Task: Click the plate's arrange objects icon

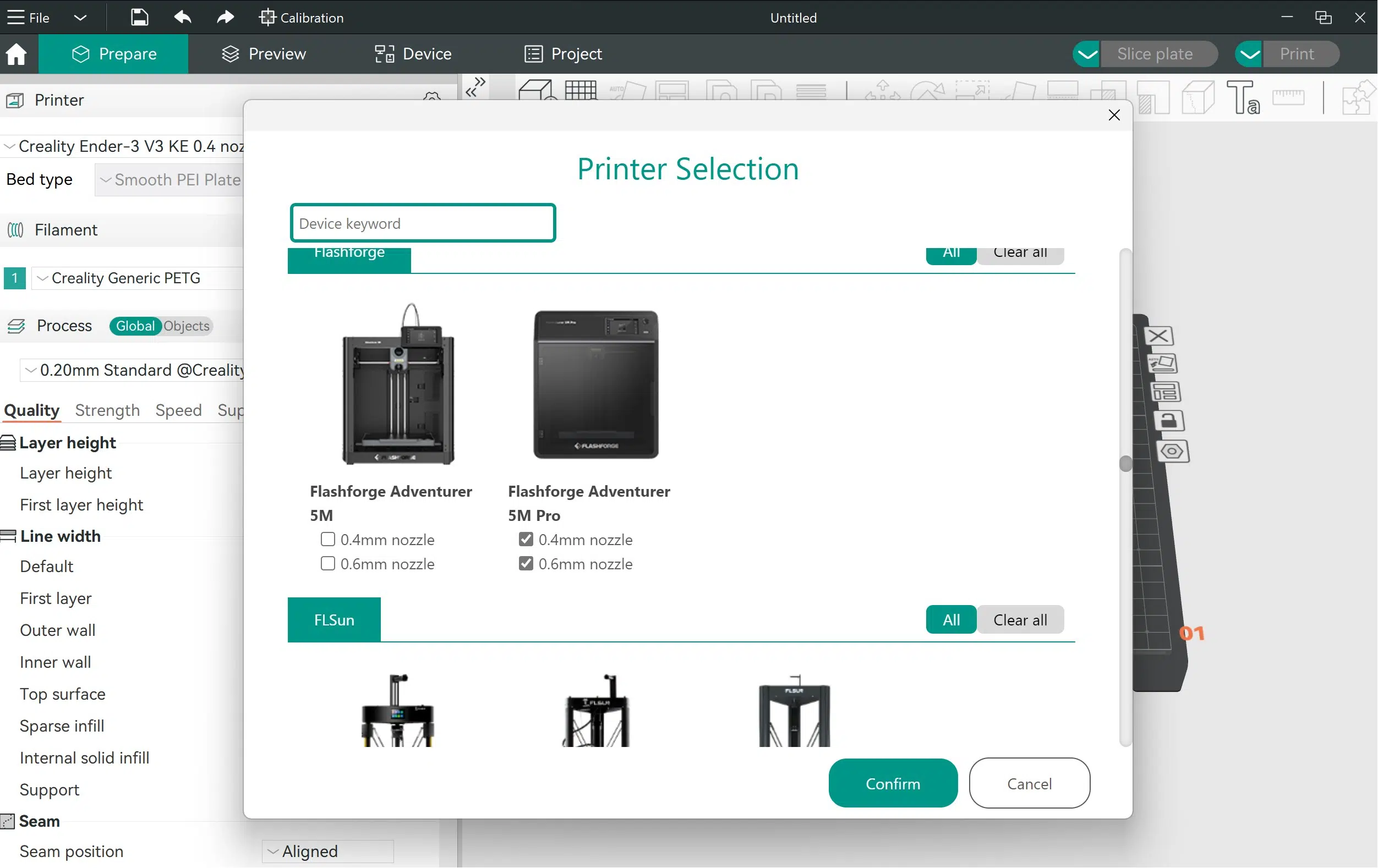Action: [1166, 392]
